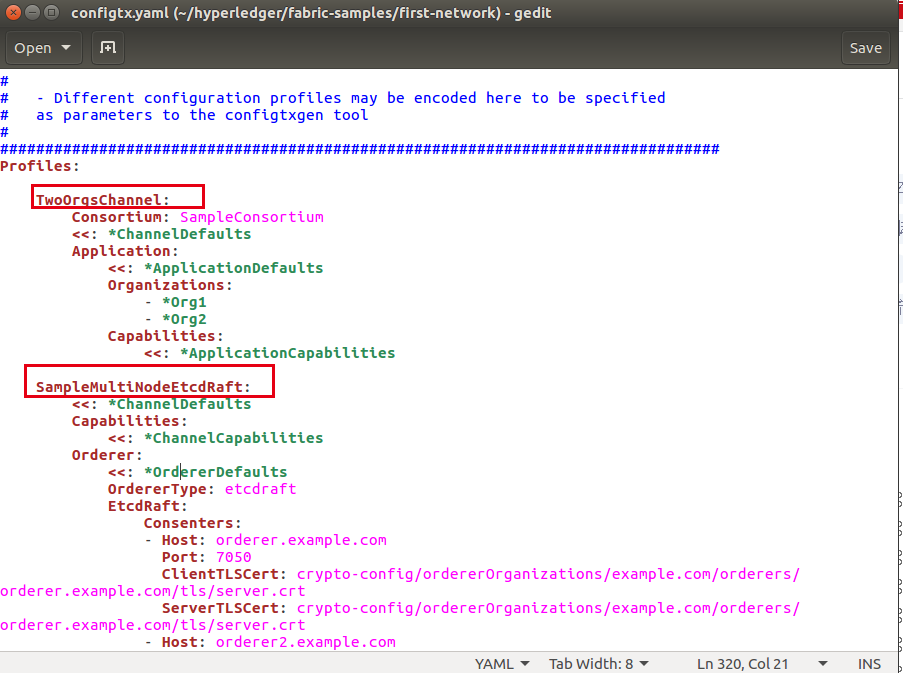Click the OrdererType: key
This screenshot has width=903, height=673.
pos(161,489)
